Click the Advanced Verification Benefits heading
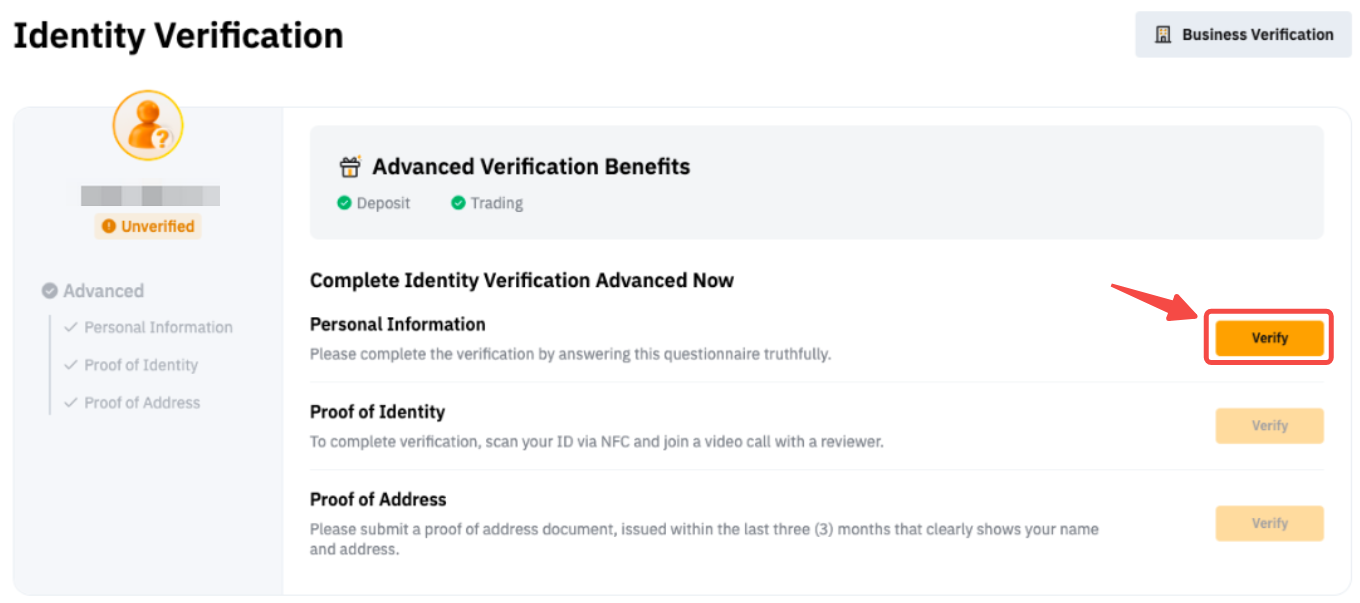Viewport: 1360px width, 603px height. coord(531,167)
